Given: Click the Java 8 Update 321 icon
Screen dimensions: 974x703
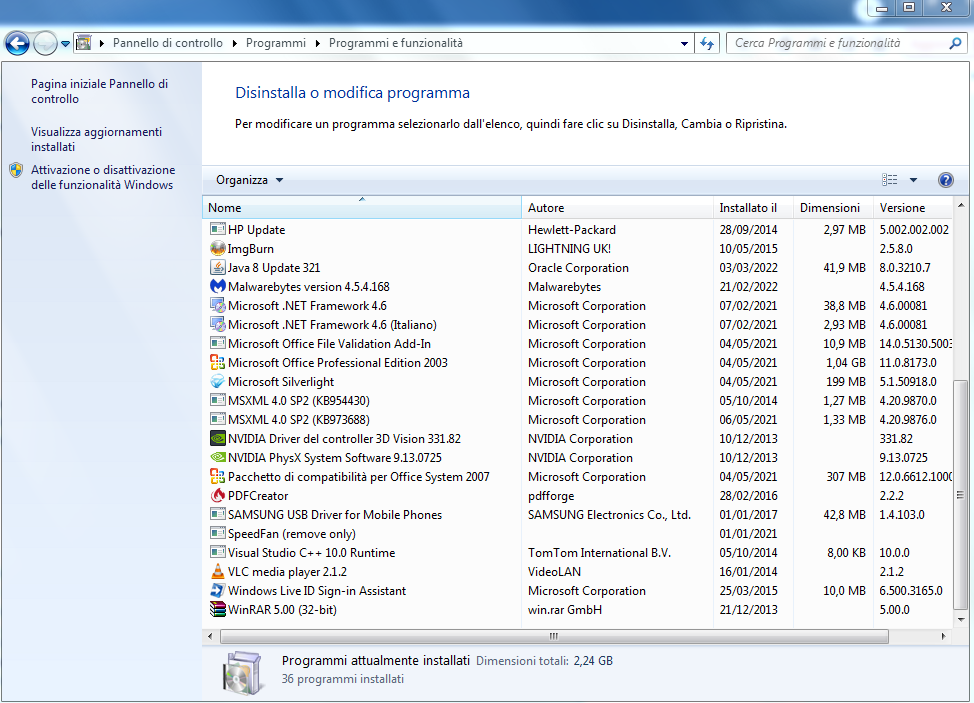Looking at the screenshot, I should click(218, 268).
